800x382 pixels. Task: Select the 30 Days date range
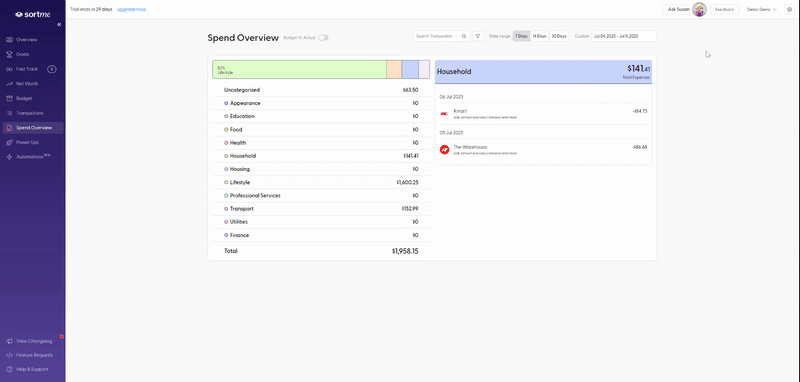(x=559, y=36)
